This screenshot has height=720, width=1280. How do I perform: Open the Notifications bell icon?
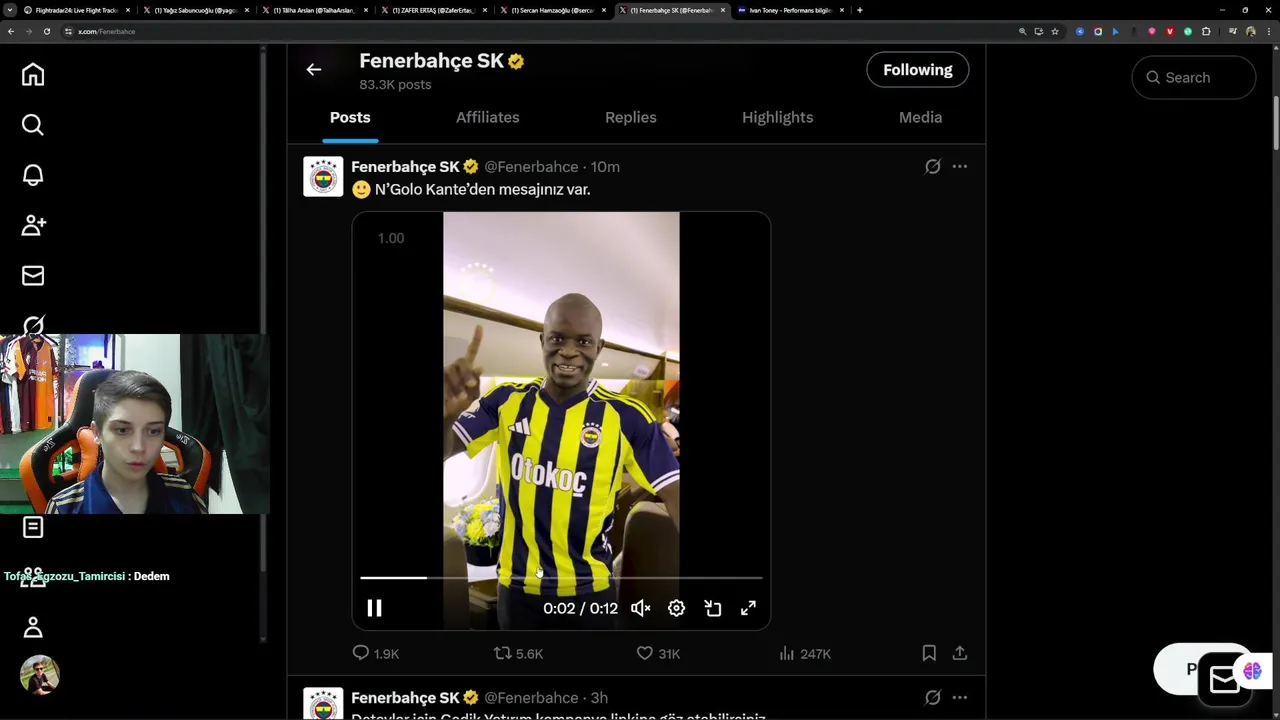click(33, 175)
